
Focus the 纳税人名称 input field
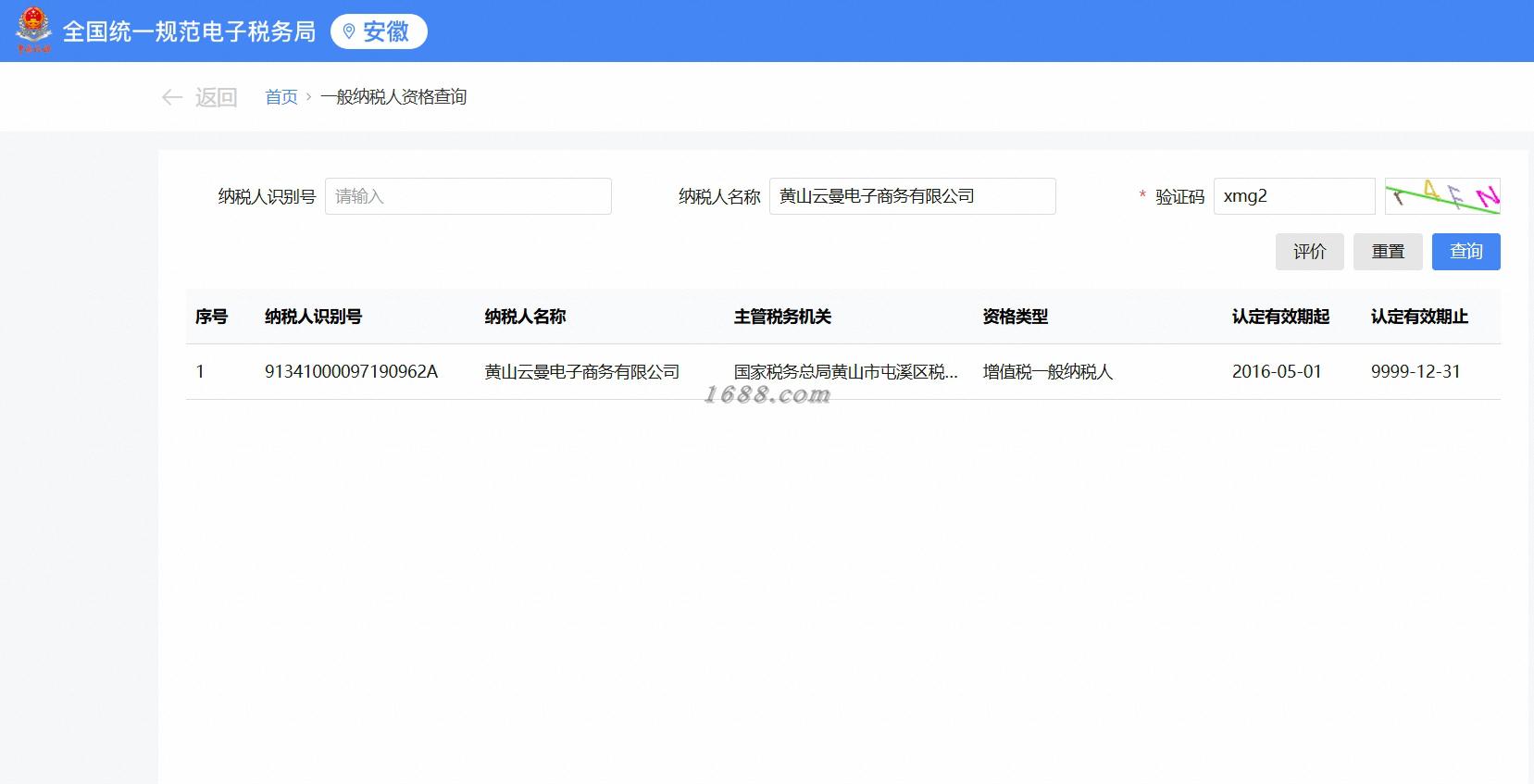pyautogui.click(x=913, y=196)
